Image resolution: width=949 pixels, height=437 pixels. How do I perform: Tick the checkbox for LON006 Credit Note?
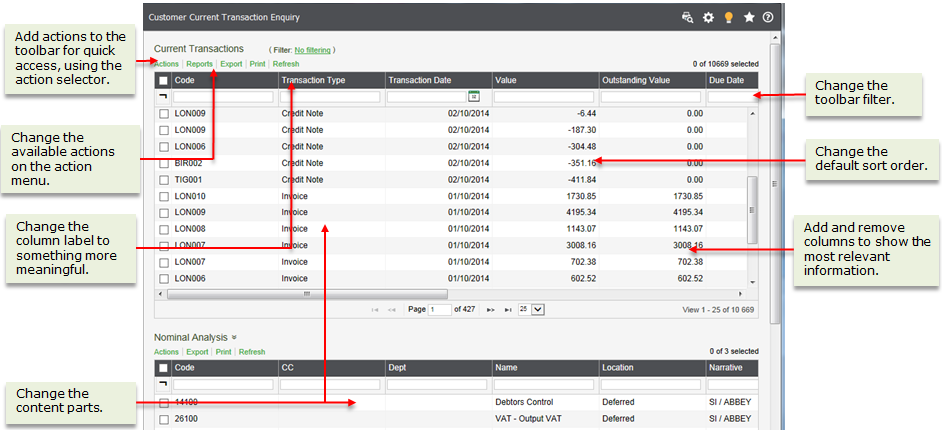pos(163,146)
